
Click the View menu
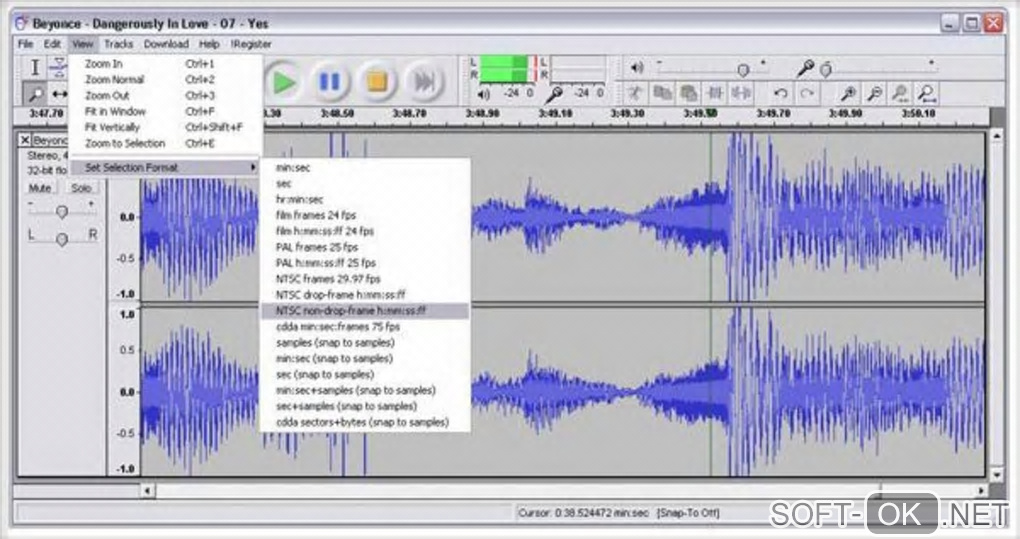pyautogui.click(x=83, y=44)
